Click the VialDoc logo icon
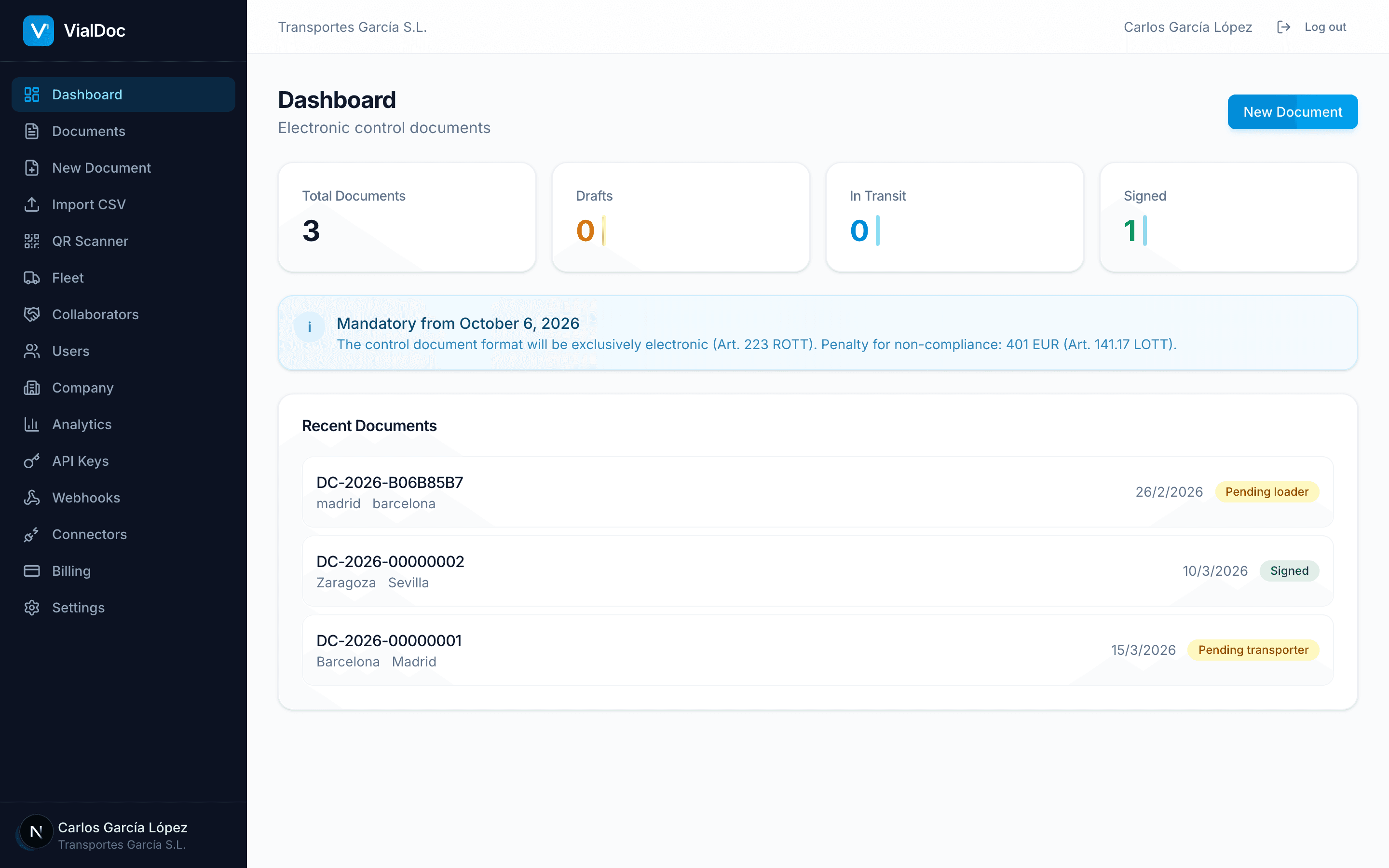This screenshot has height=868, width=1389. pos(39,30)
